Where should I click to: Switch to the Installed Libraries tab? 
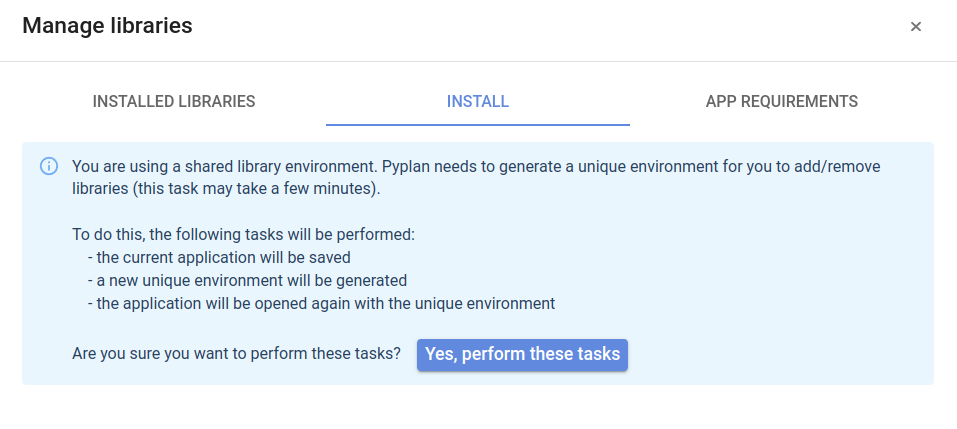point(174,101)
